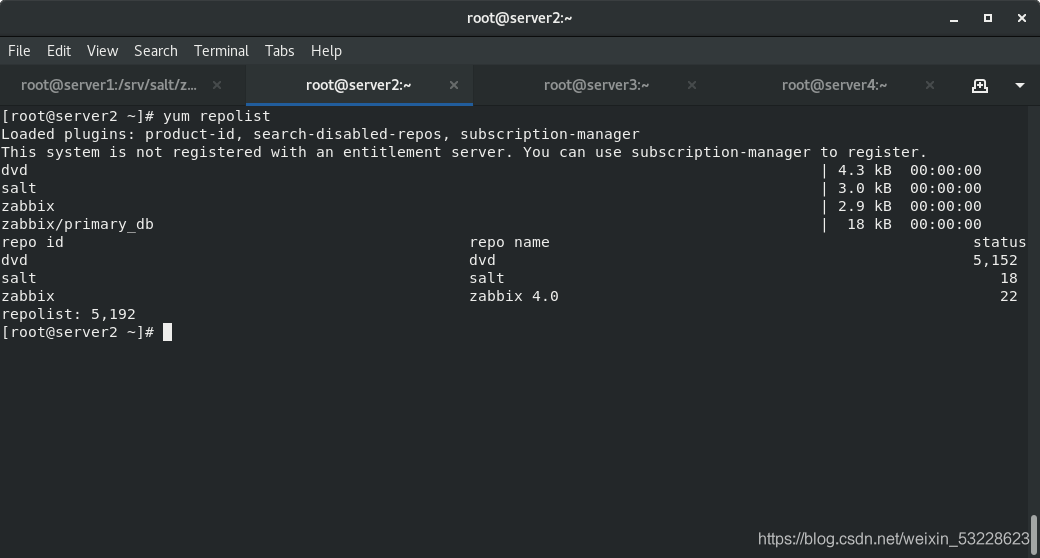Open the View menu
1040x558 pixels.
coord(102,51)
